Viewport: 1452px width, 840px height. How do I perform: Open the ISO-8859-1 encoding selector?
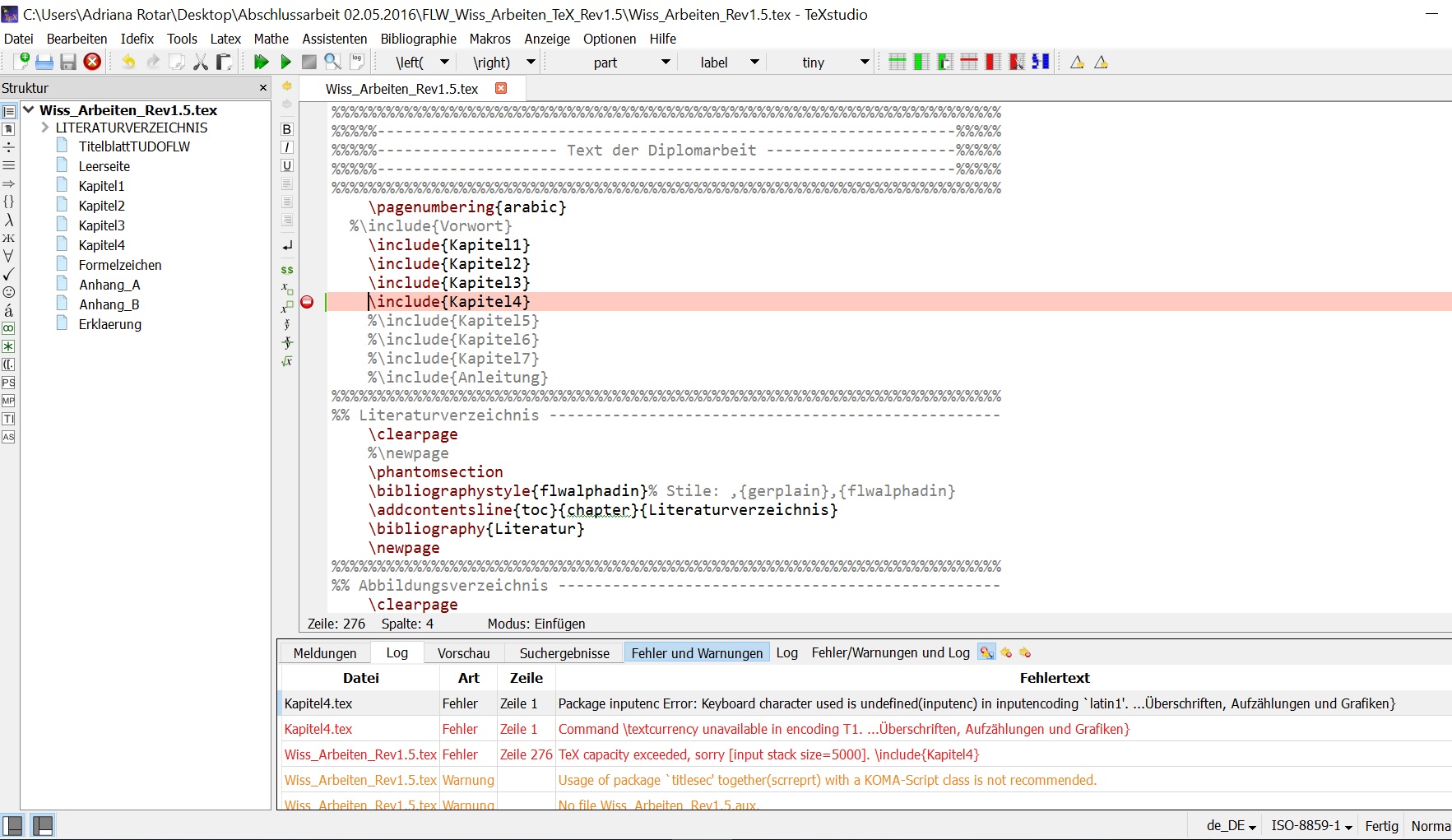pyautogui.click(x=1311, y=825)
